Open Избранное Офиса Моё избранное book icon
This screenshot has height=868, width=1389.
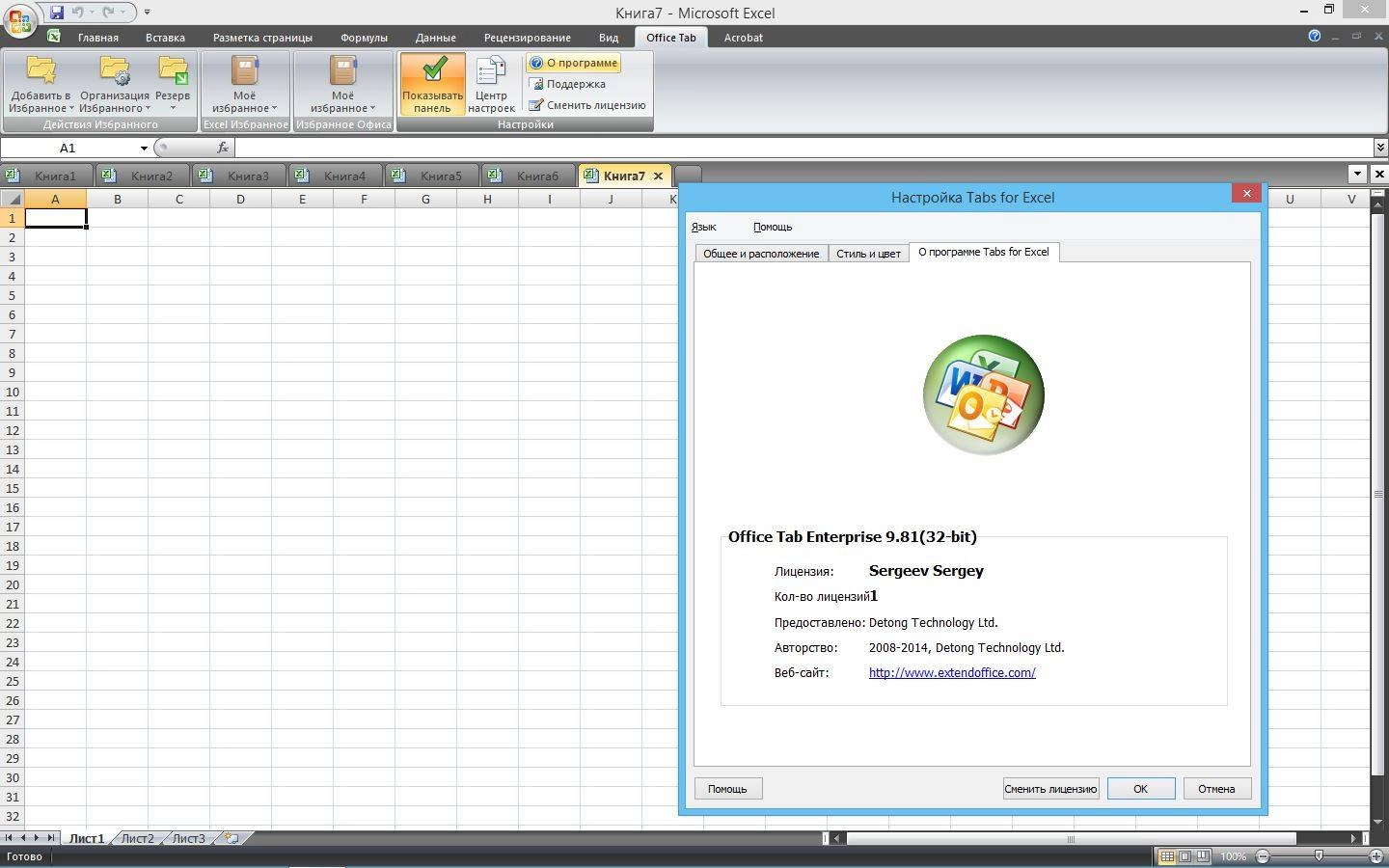click(x=343, y=70)
